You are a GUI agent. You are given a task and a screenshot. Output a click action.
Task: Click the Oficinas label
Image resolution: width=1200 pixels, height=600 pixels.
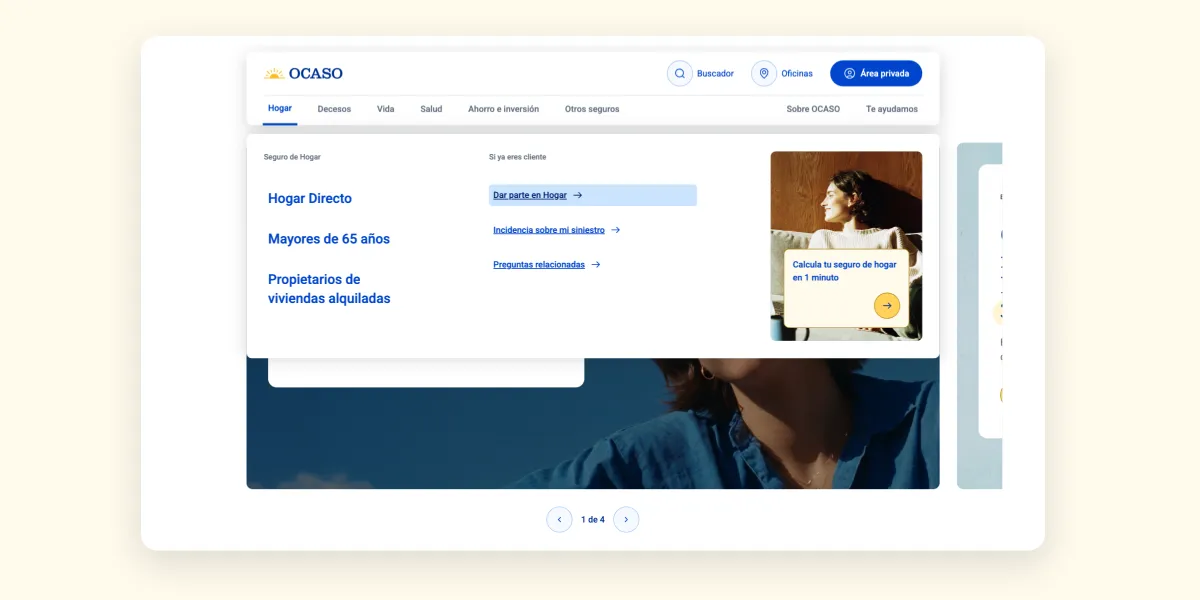[x=797, y=73]
